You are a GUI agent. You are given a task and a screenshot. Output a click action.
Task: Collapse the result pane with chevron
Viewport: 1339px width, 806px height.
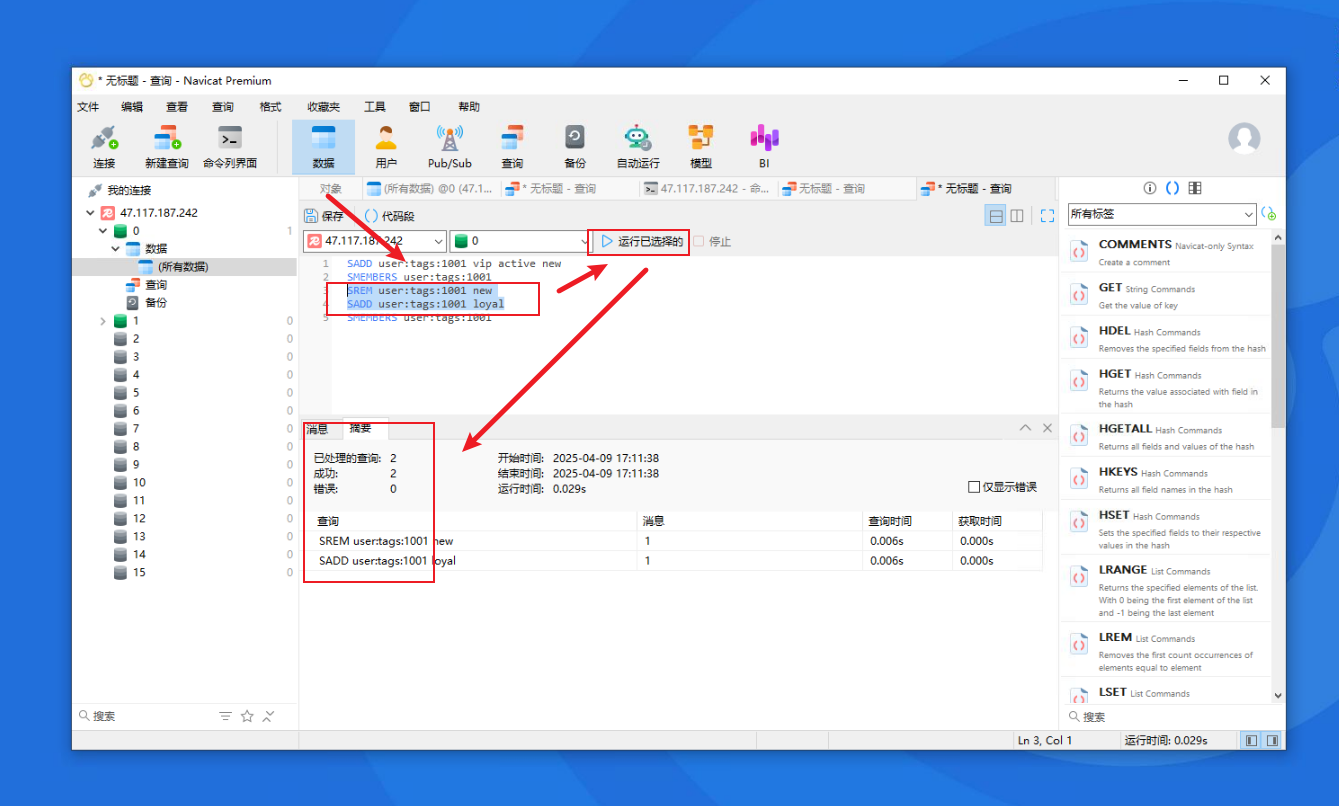tap(1025, 428)
